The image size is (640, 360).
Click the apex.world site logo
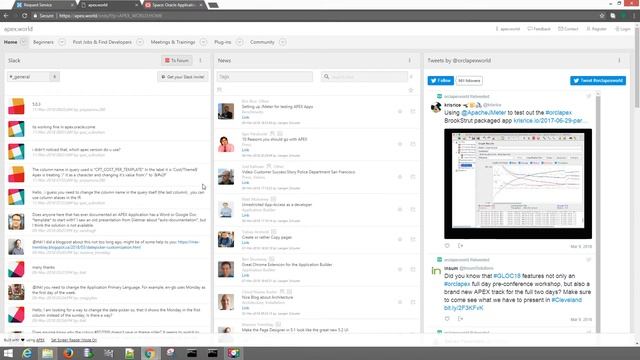point(18,29)
